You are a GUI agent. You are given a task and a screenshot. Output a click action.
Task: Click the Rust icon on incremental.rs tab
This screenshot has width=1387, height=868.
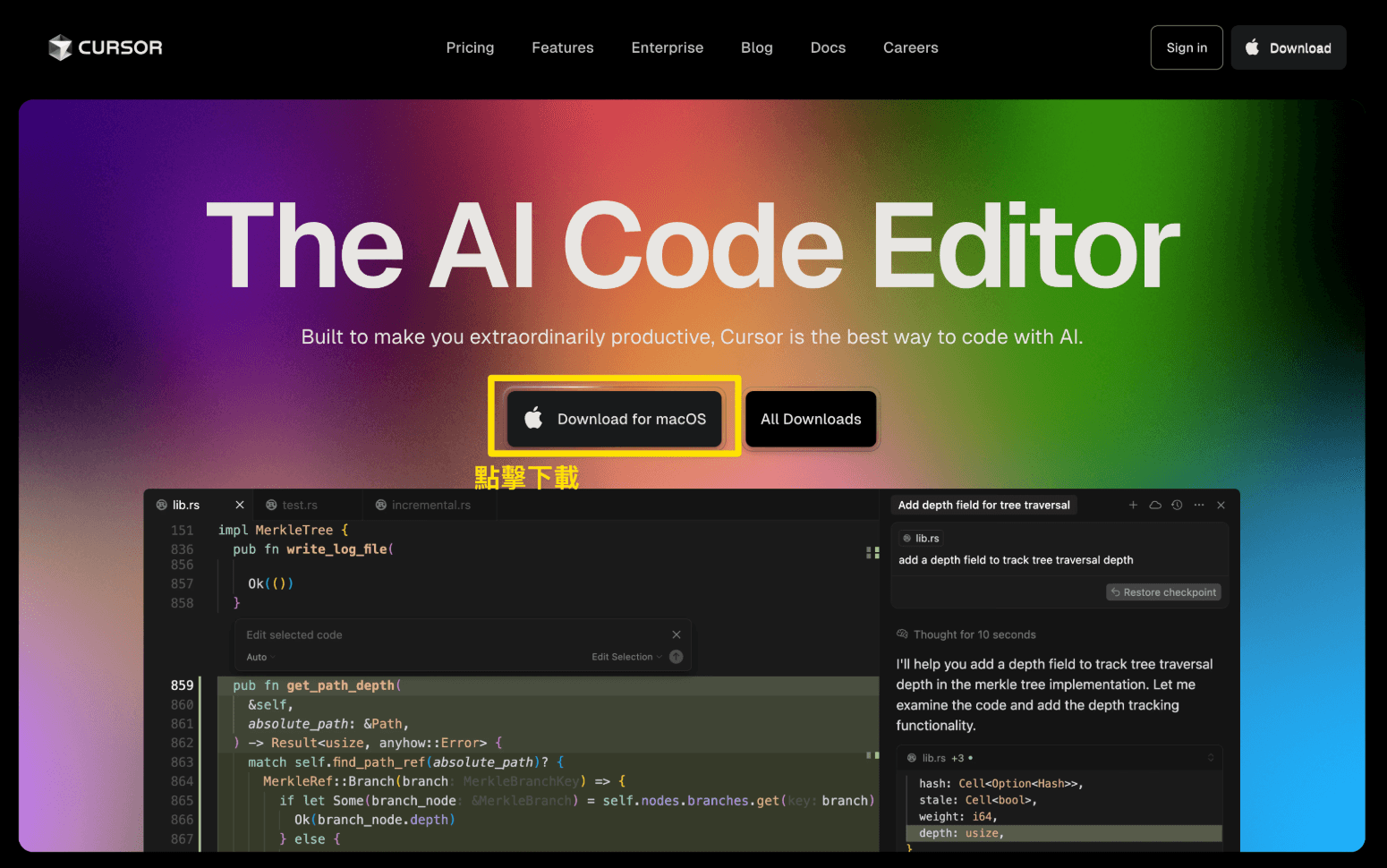[x=381, y=505]
